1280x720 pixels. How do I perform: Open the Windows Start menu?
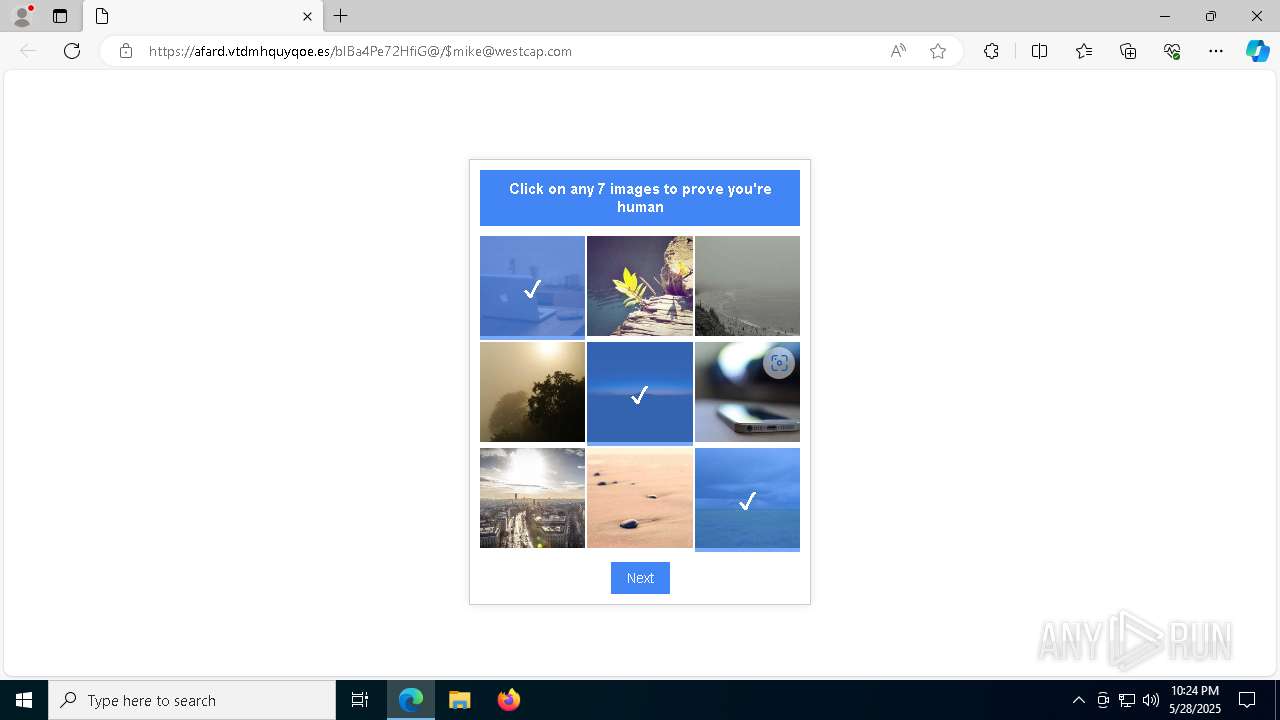[x=24, y=700]
